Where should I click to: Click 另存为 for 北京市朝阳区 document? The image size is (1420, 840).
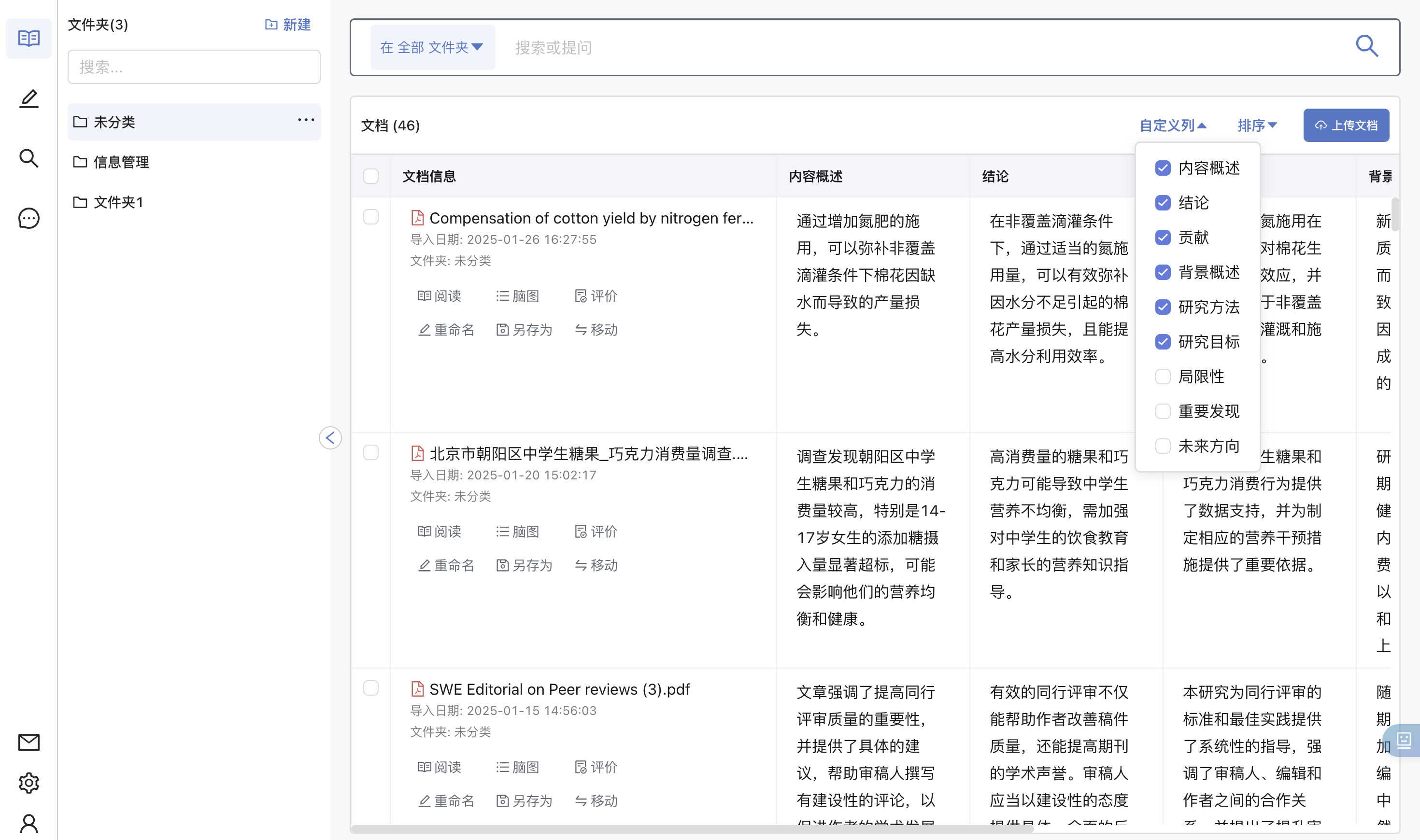524,565
